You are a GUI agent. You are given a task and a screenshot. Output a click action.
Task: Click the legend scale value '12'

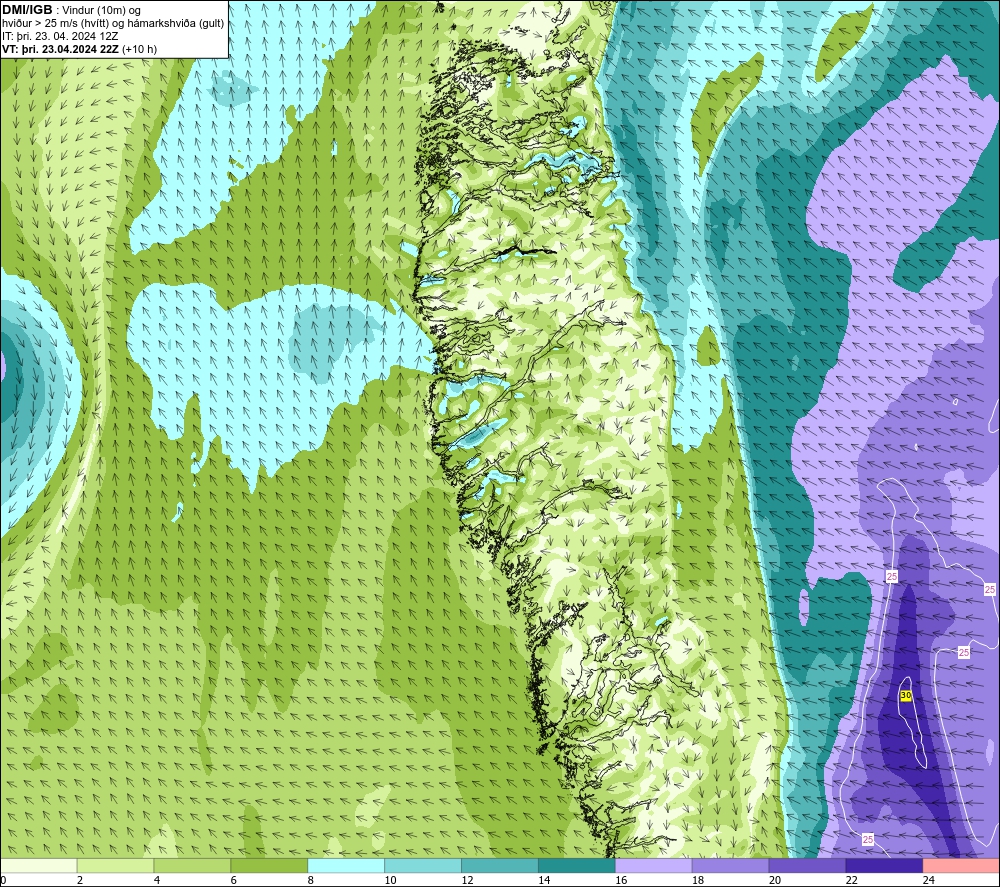click(467, 880)
